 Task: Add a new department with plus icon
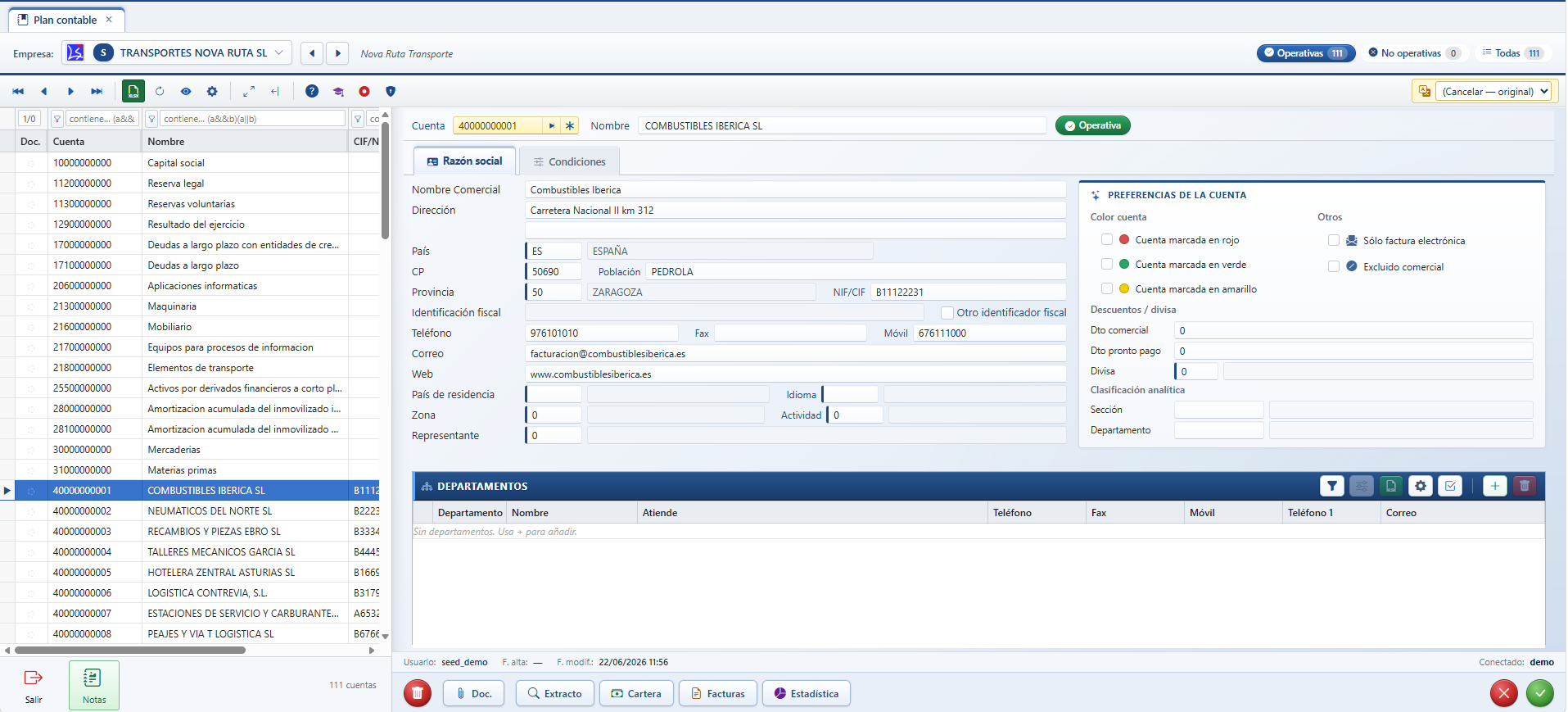click(x=1494, y=486)
